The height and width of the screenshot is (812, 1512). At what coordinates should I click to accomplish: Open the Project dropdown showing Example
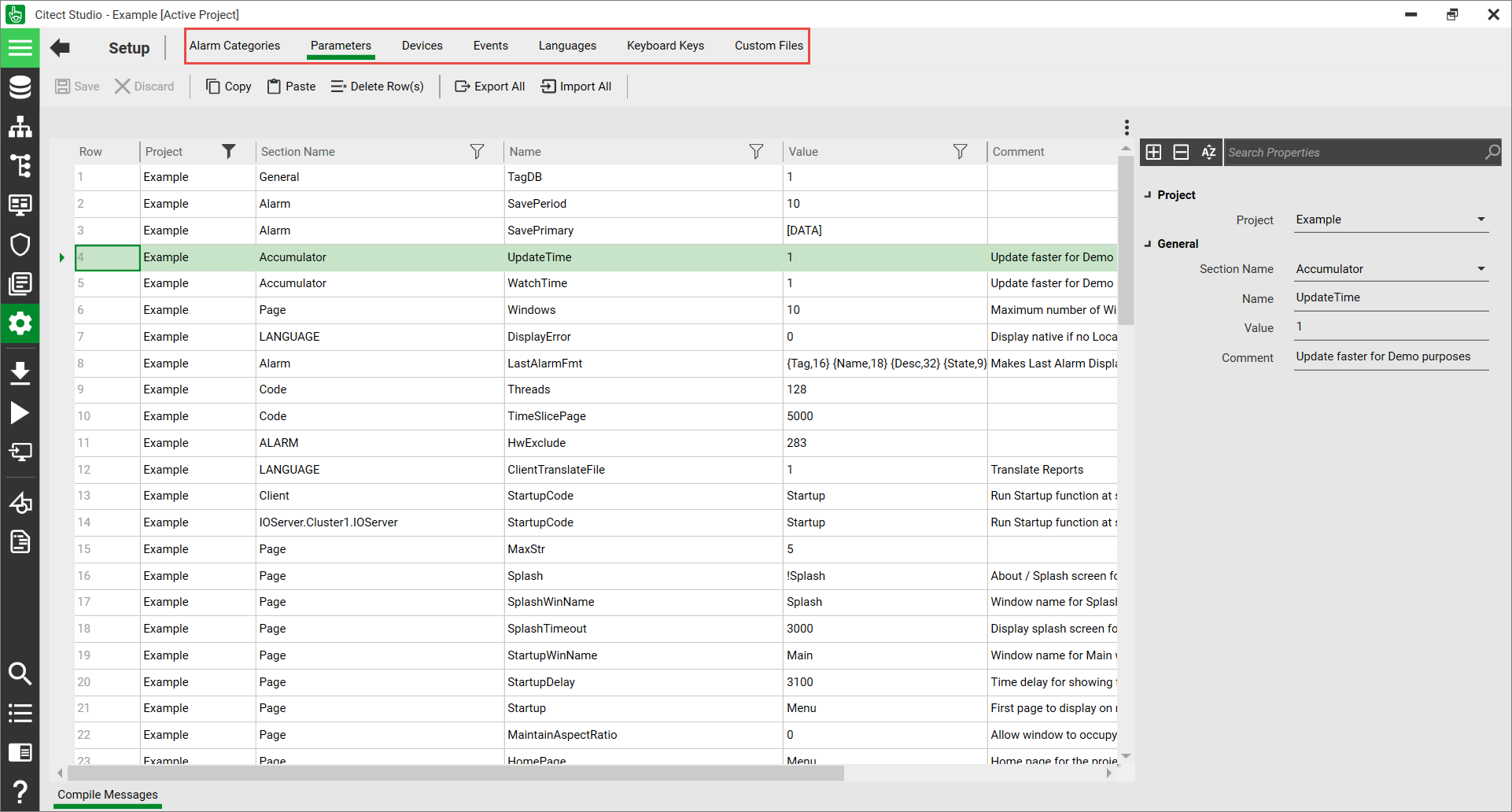(1481, 220)
